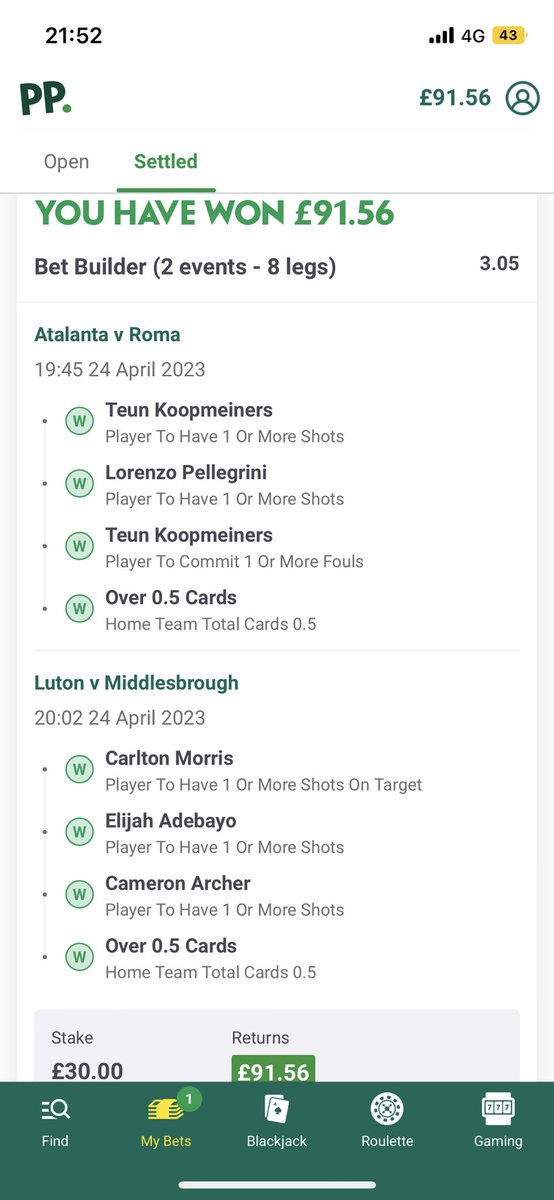Tap the £91.56 account balance

pos(455,98)
